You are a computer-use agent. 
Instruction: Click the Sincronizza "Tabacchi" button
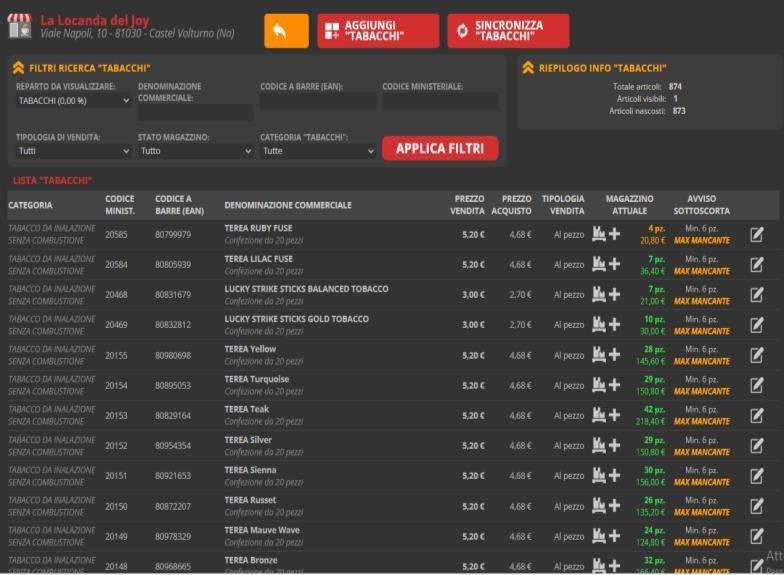tap(508, 31)
